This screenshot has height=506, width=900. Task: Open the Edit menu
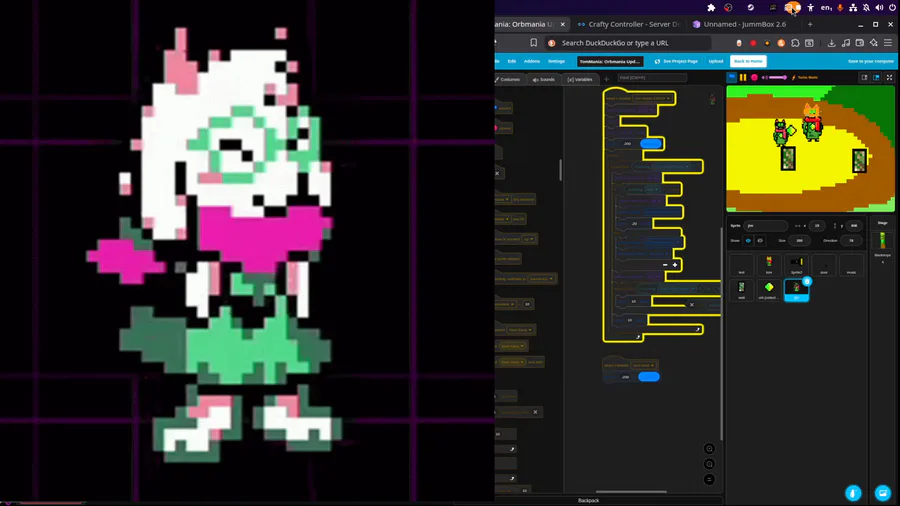point(511,61)
